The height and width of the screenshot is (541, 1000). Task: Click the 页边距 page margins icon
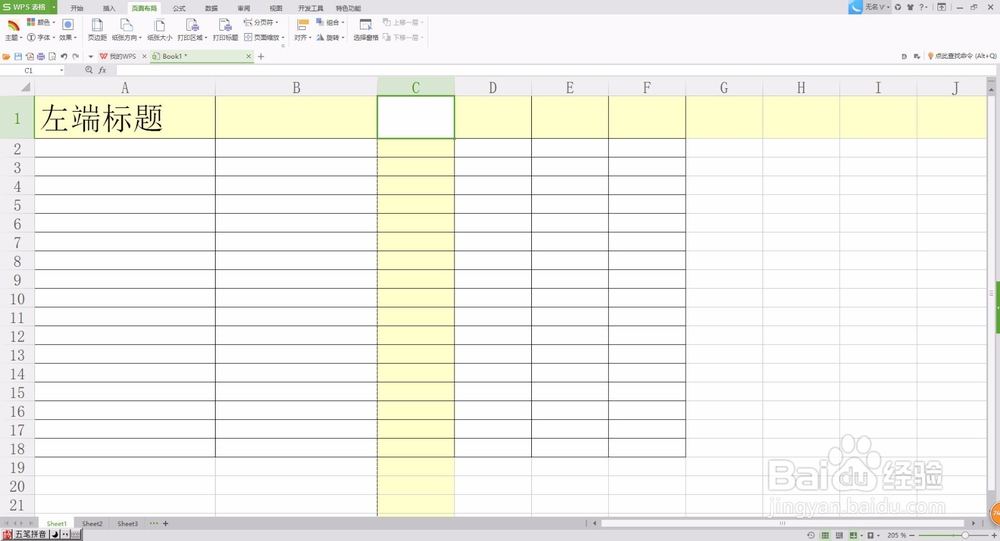97,26
